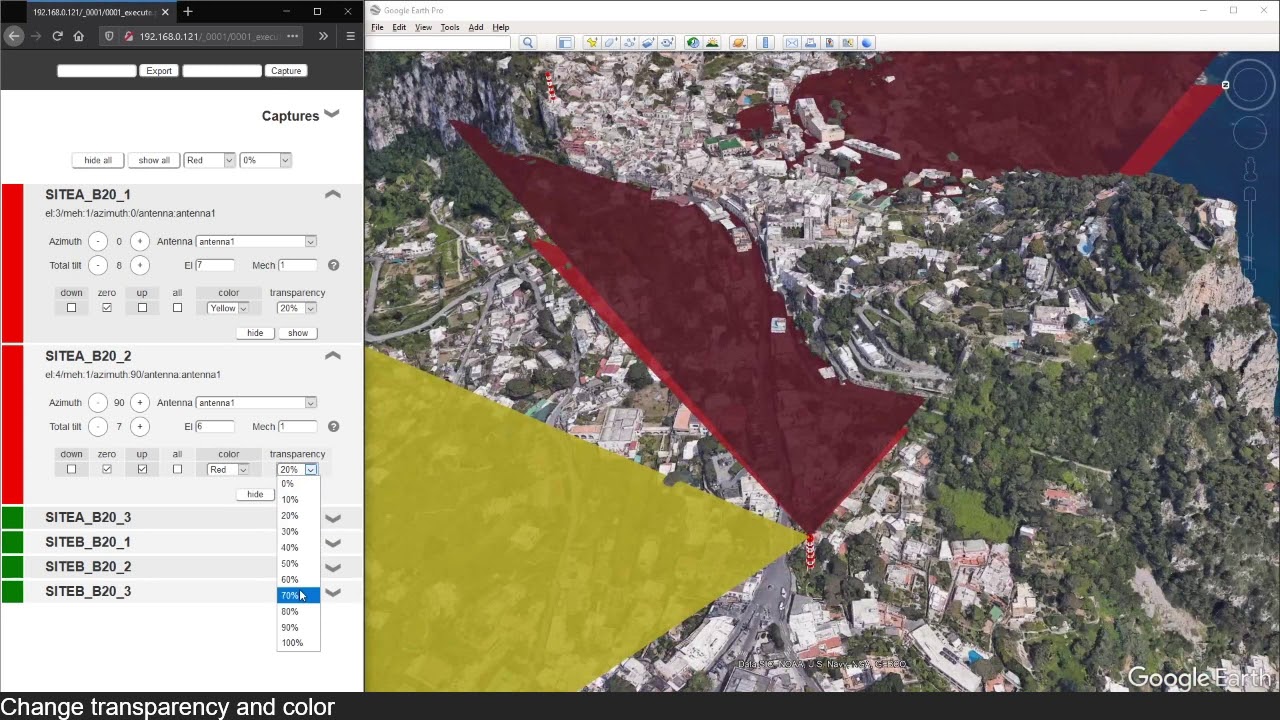Open the Edit menu in Google Earth
This screenshot has width=1280, height=720.
399,27
